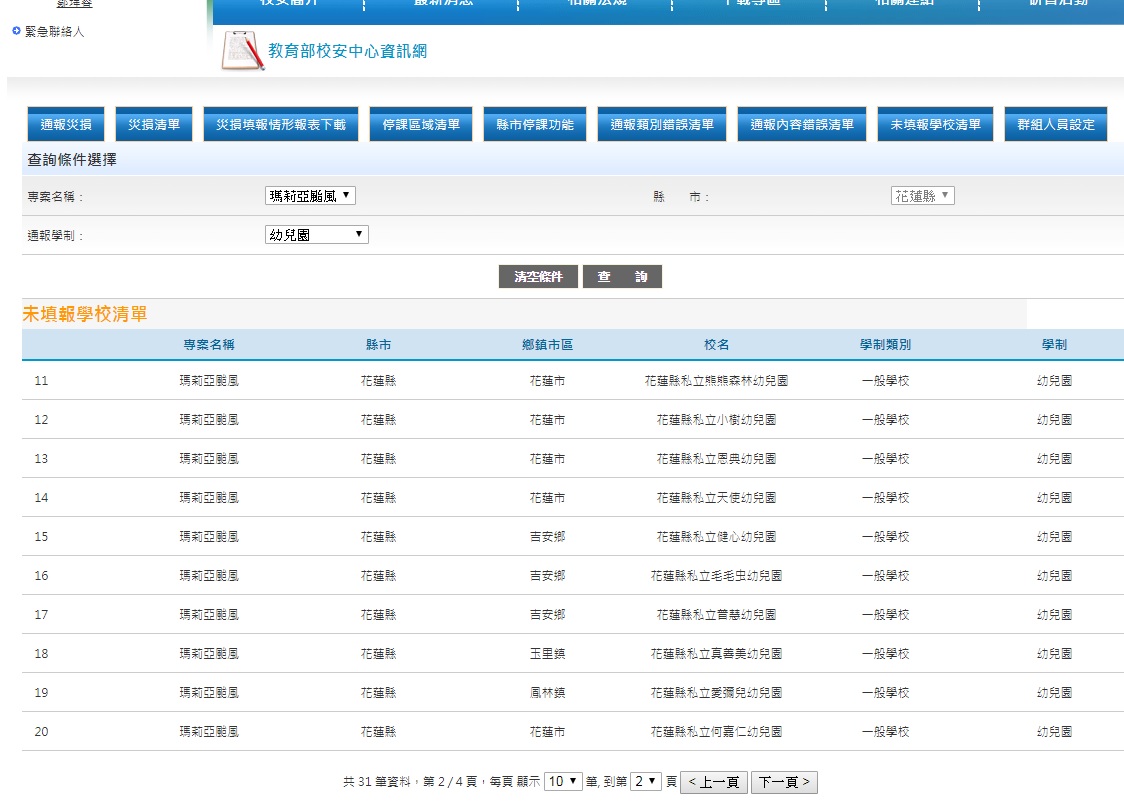Viewport: 1124px width, 801px height.
Task: Open the jump-to-page dropdown showing 2
Action: (x=646, y=781)
